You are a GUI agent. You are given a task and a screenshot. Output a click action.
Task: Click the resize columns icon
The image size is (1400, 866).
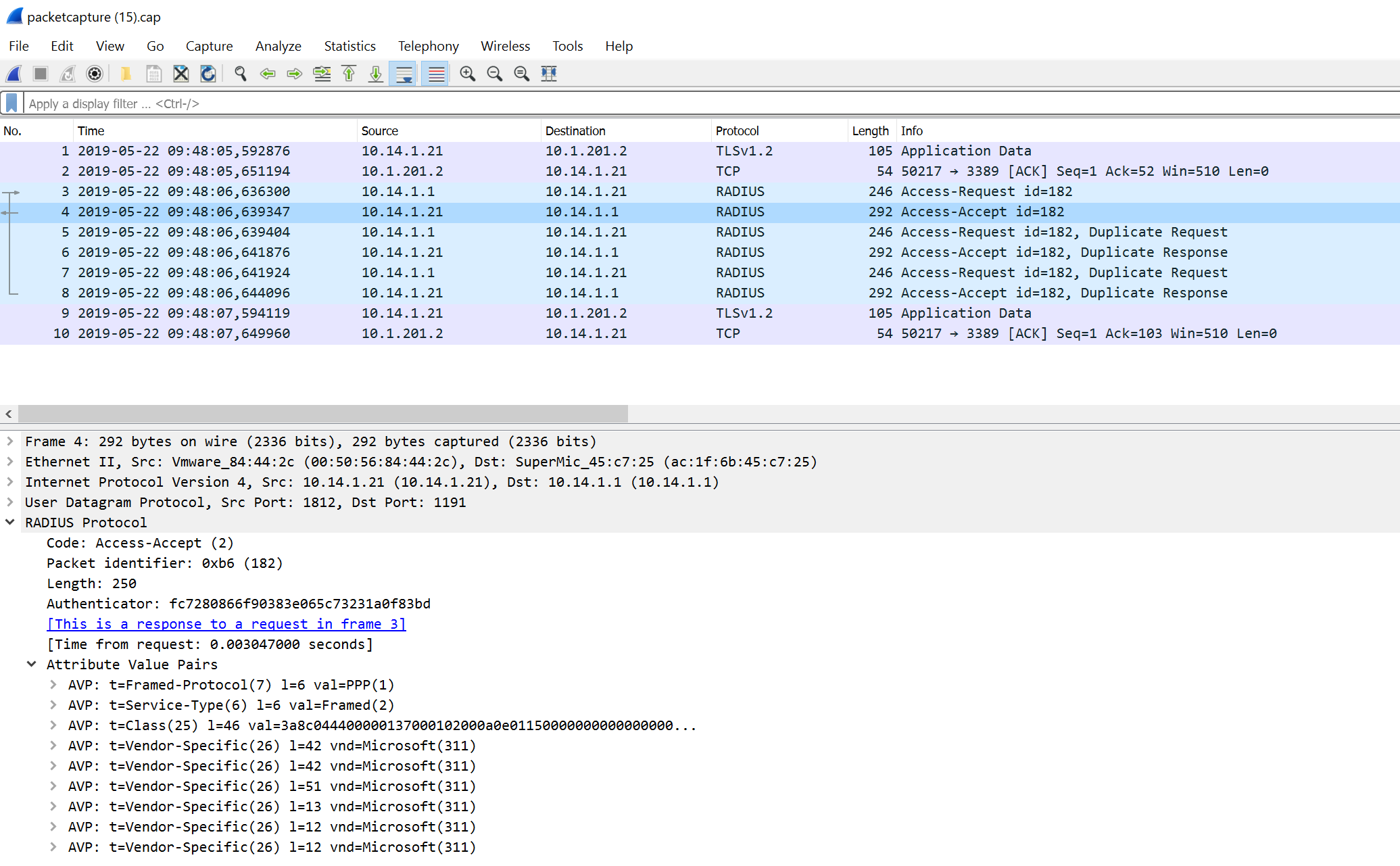tap(549, 74)
